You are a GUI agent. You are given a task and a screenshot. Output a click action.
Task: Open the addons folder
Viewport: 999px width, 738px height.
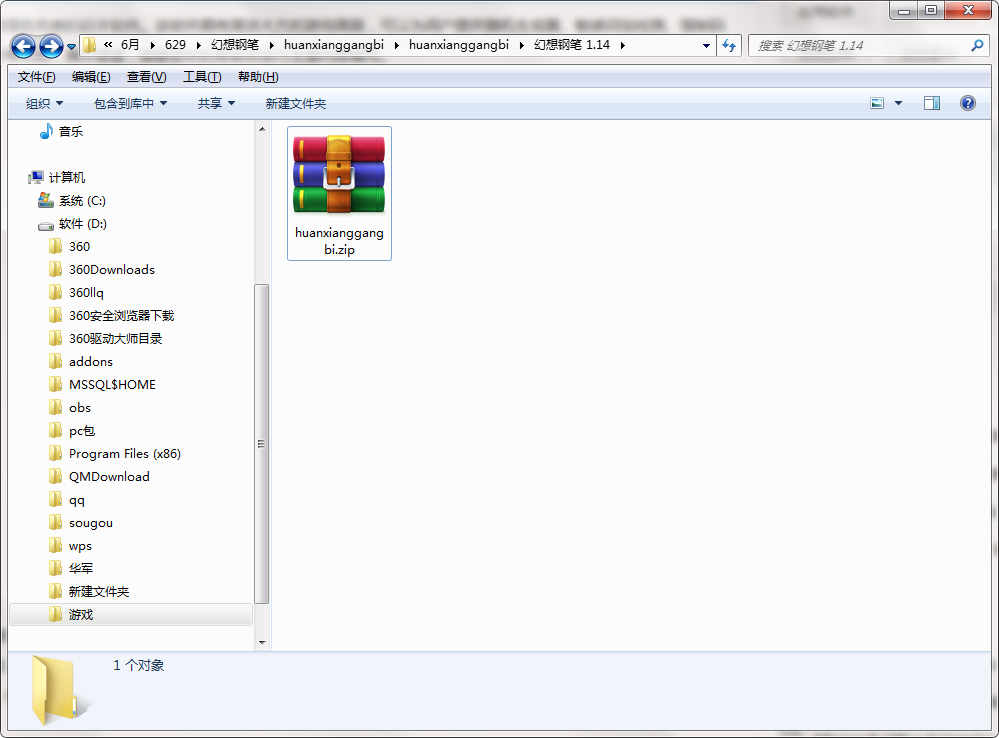point(90,361)
